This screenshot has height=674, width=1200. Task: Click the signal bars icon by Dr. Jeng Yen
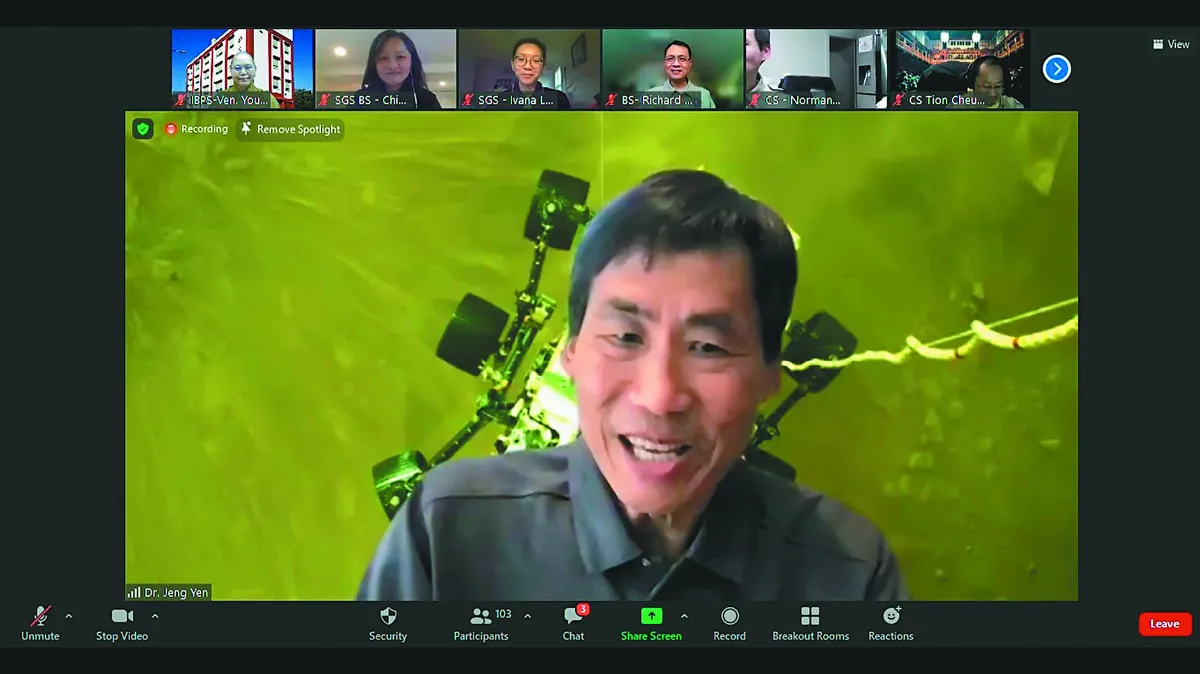[x=134, y=592]
